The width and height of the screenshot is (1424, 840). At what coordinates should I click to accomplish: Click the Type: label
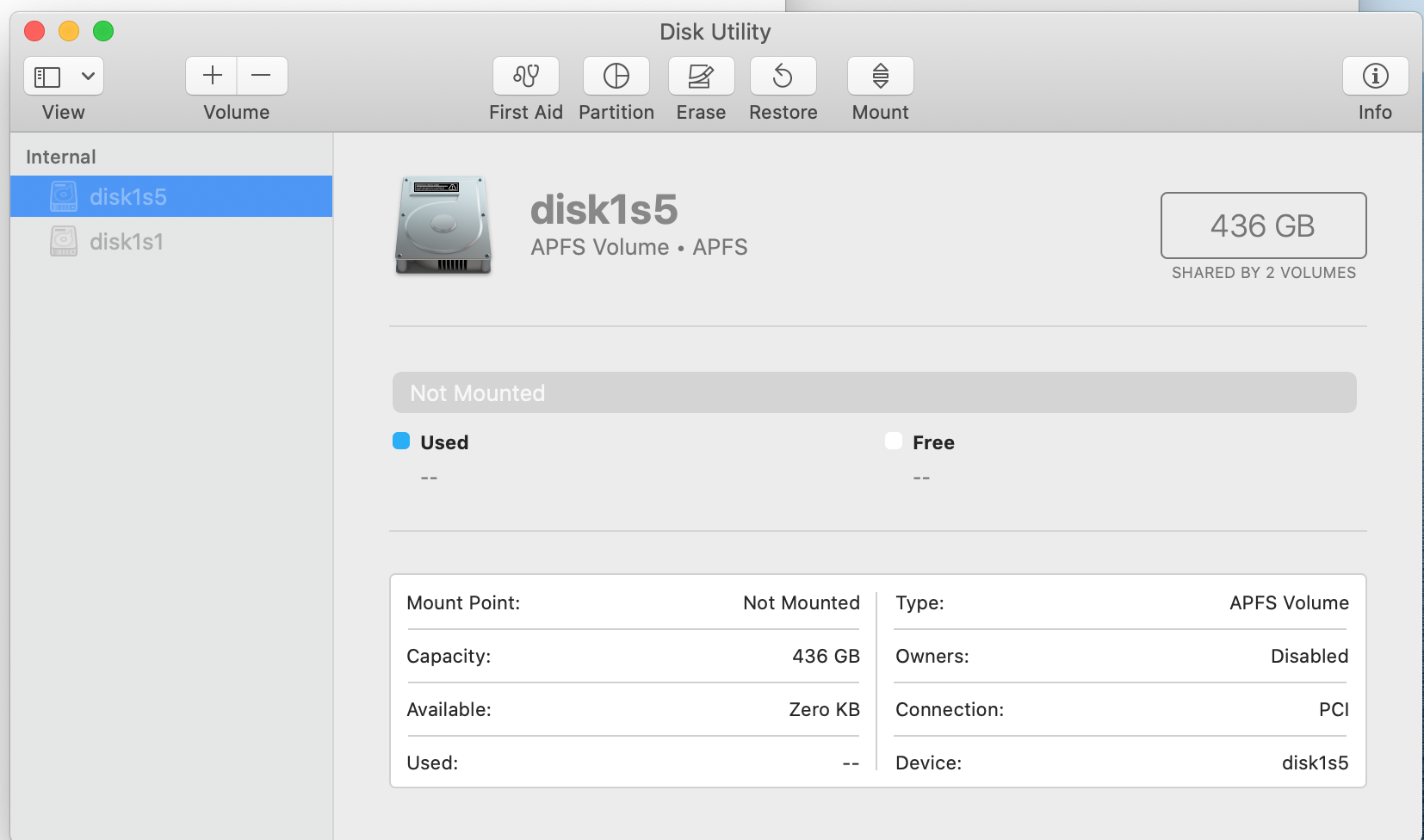click(919, 602)
